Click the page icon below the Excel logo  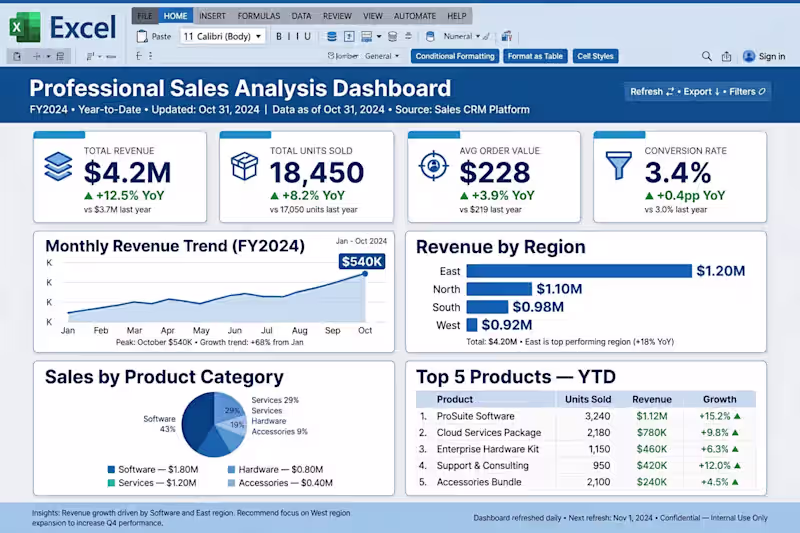[x=17, y=56]
